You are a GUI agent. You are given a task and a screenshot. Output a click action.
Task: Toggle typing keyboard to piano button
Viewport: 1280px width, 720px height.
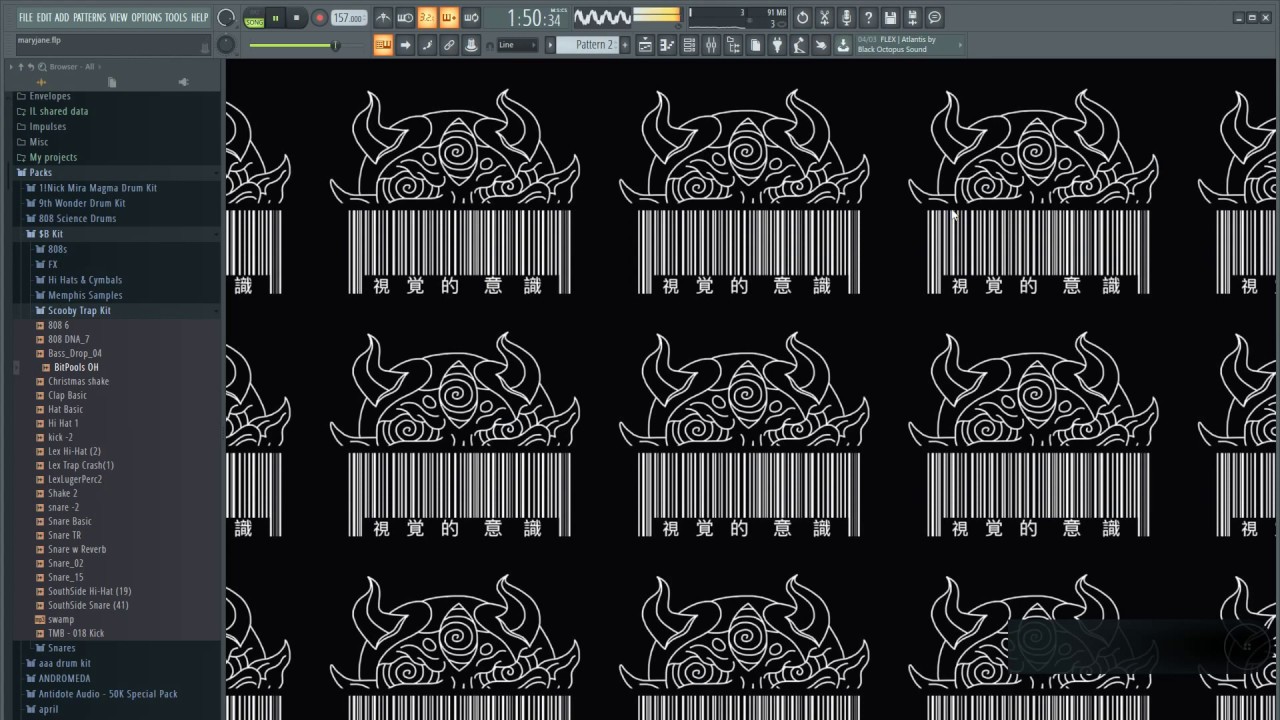[x=383, y=45]
